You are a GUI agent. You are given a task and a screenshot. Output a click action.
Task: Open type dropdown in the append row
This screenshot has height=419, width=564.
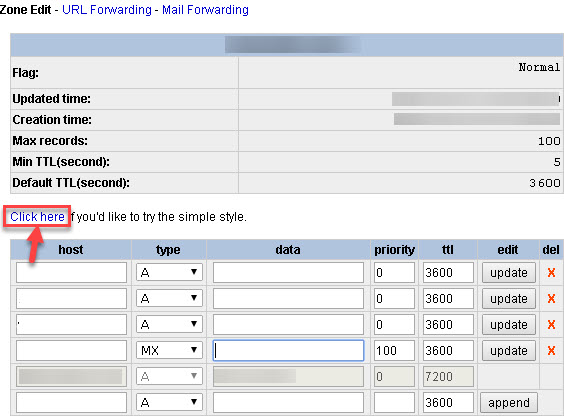click(x=169, y=402)
